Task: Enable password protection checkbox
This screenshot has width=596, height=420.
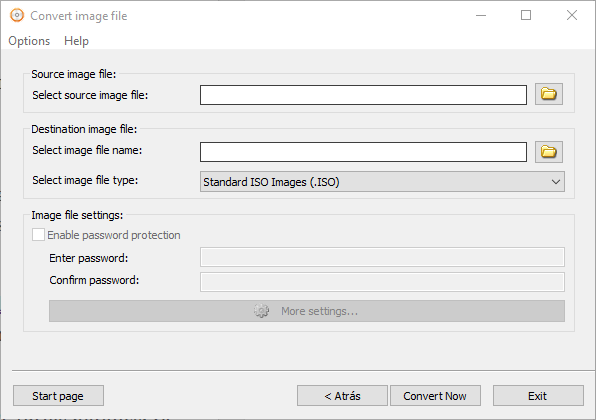Action: [x=38, y=235]
